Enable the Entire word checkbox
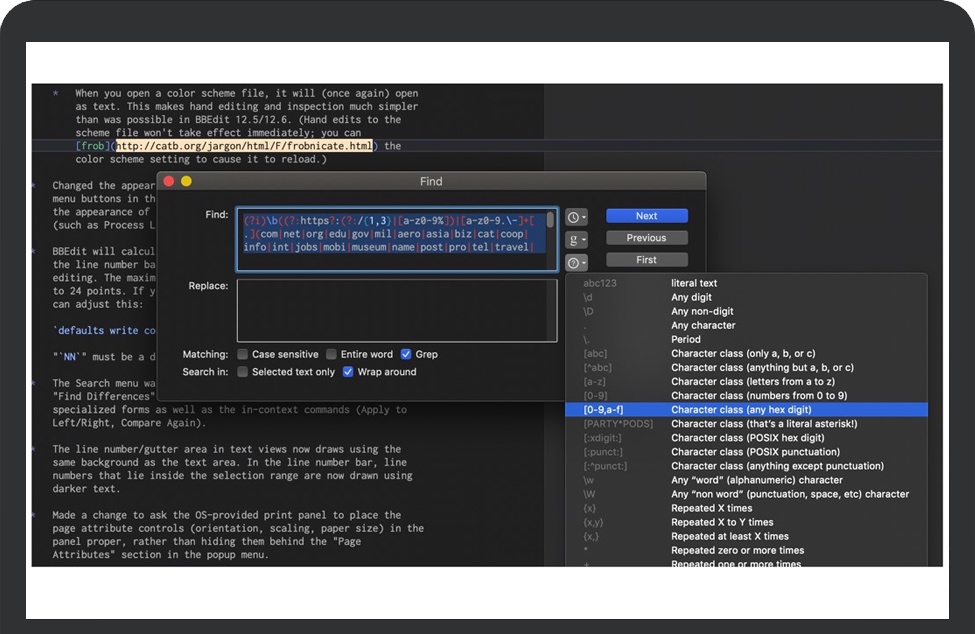The width and height of the screenshot is (975, 634). tap(331, 354)
